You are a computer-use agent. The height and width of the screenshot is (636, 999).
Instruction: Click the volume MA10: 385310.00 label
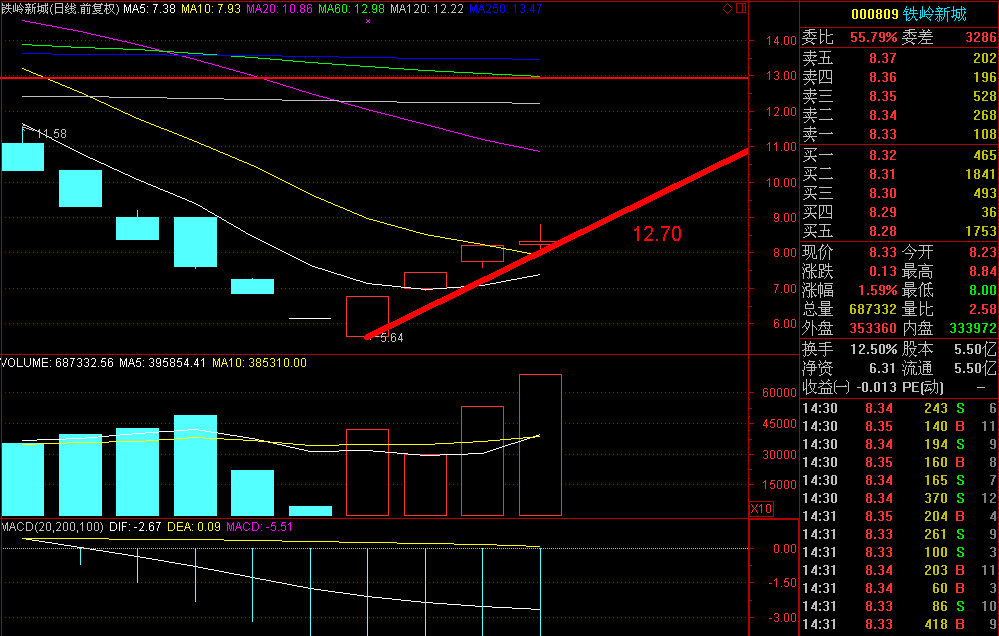[x=259, y=363]
